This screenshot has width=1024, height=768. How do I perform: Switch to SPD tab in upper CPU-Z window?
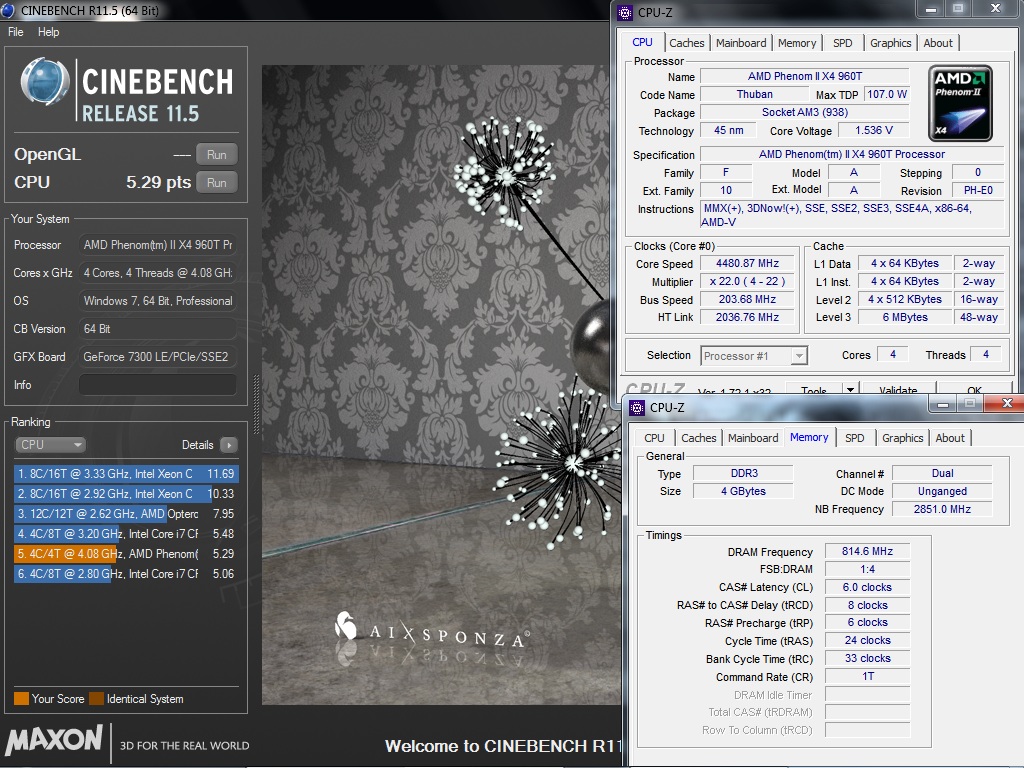pyautogui.click(x=842, y=43)
